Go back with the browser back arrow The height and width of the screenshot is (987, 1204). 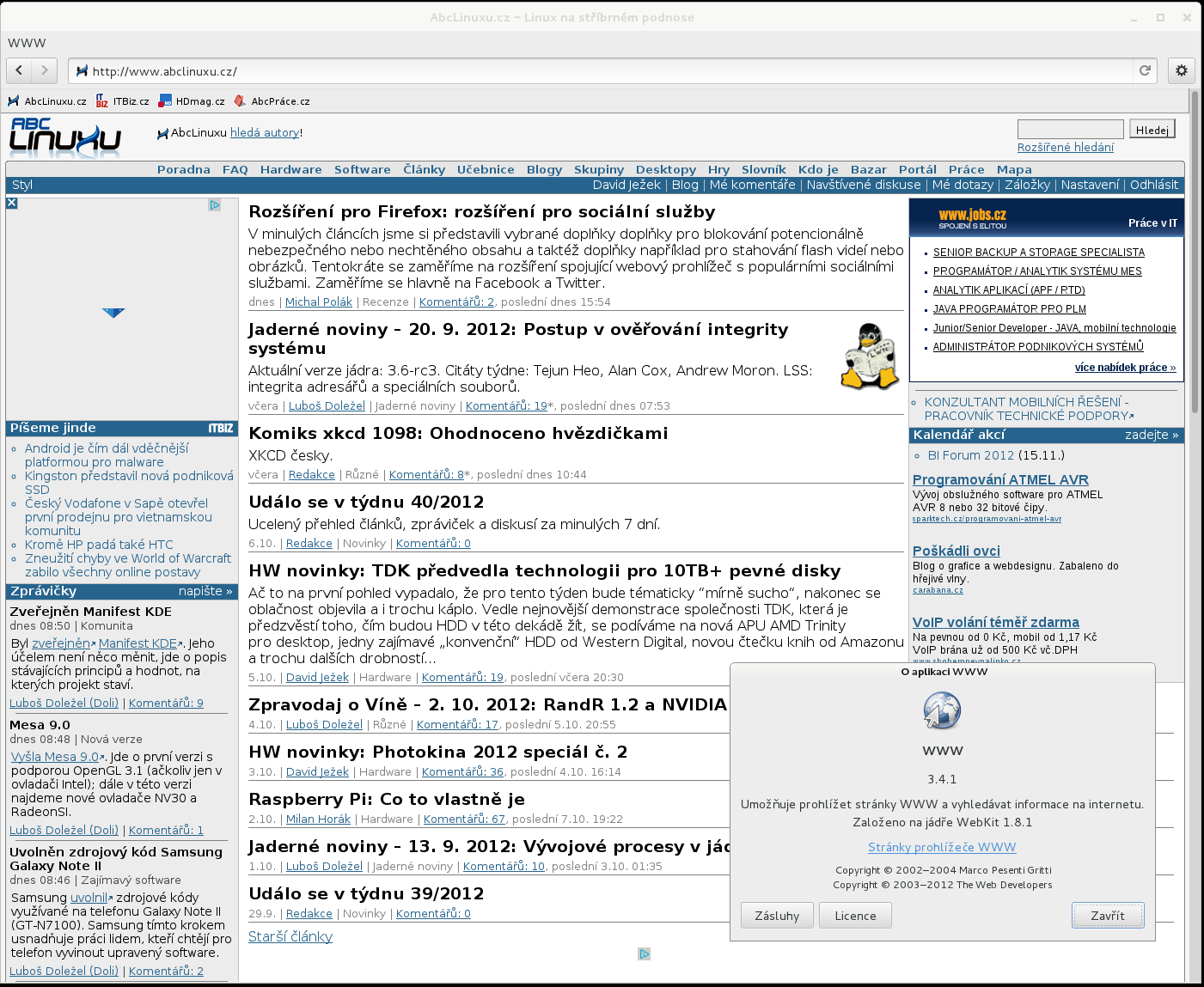19,70
